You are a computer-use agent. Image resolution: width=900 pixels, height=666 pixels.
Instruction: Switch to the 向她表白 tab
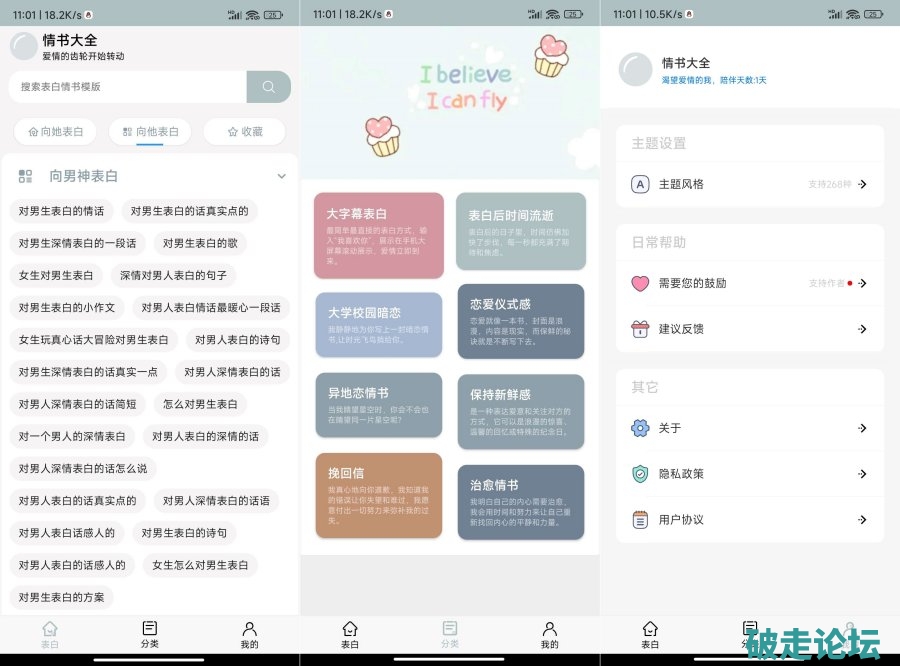(55, 131)
